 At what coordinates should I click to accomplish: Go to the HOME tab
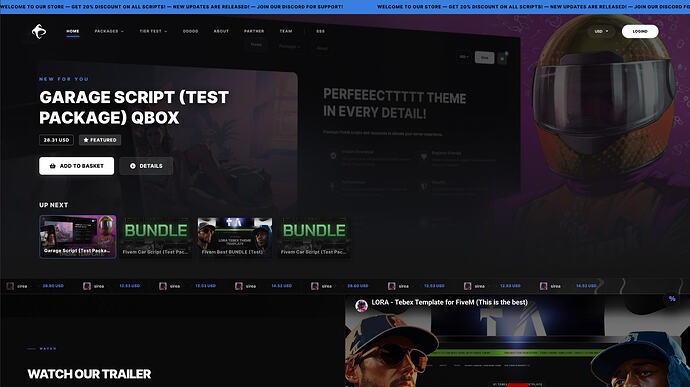coord(73,31)
